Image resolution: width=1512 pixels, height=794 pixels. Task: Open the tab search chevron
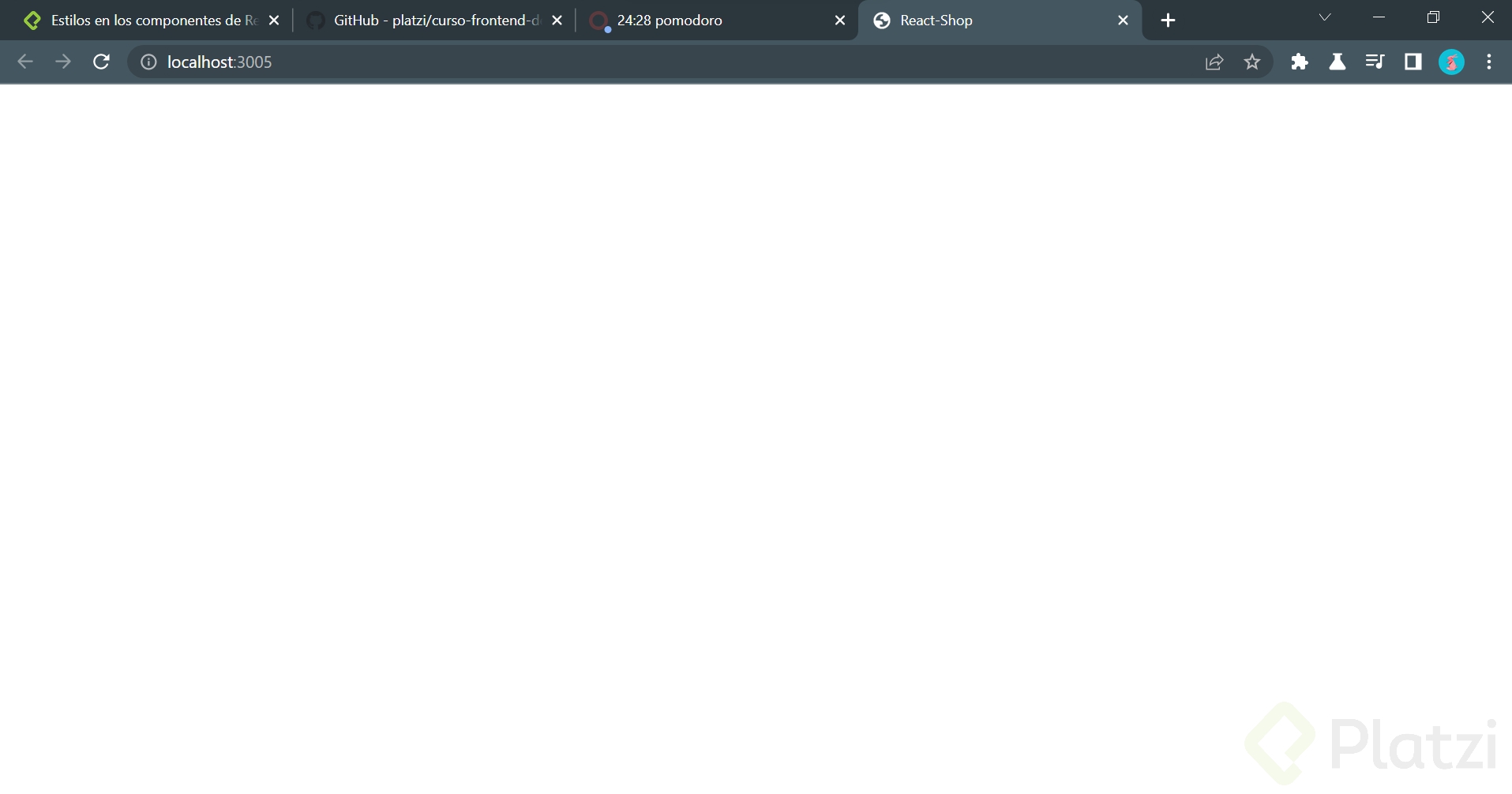pyautogui.click(x=1324, y=17)
